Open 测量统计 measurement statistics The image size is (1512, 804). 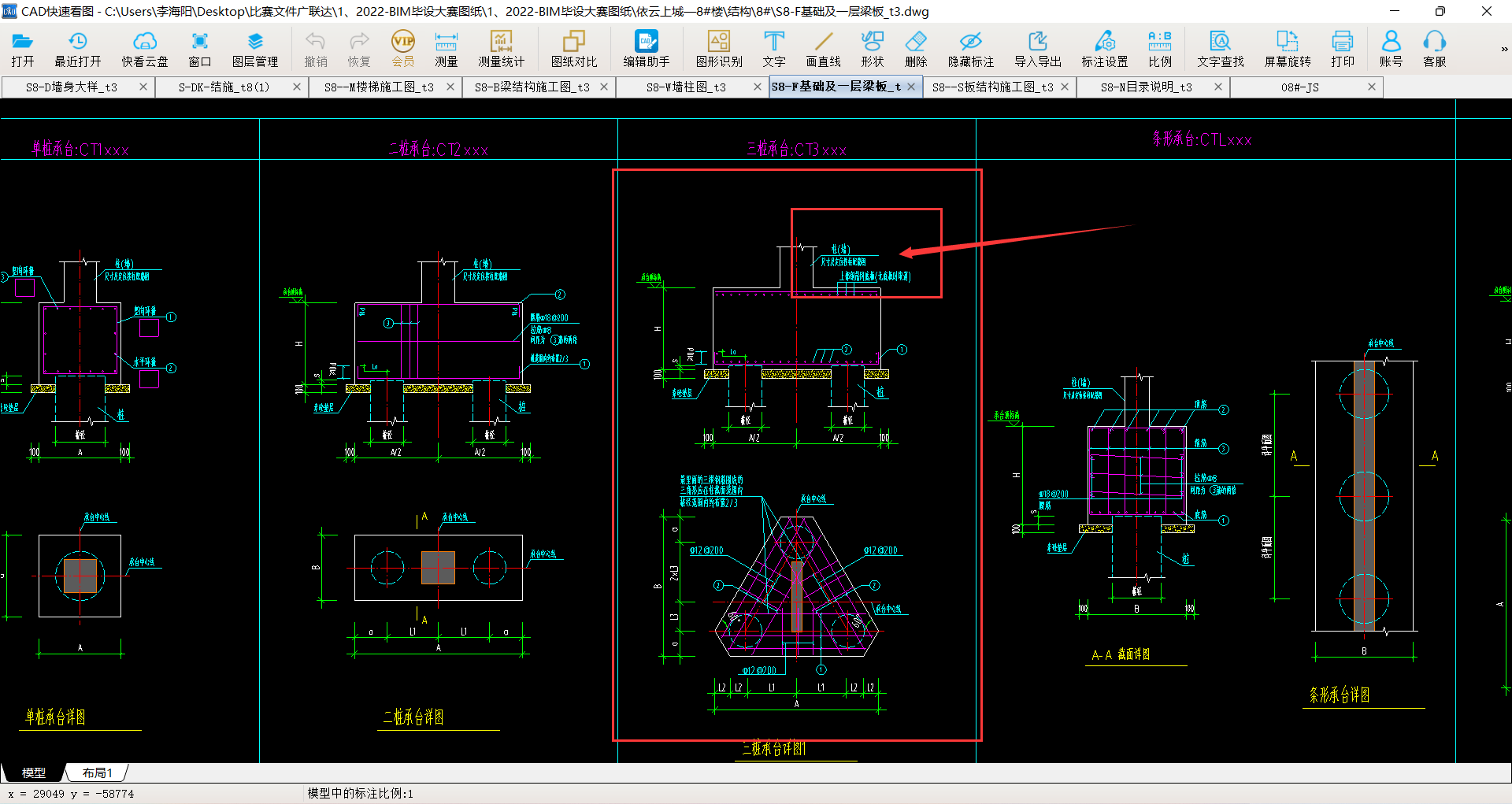501,49
